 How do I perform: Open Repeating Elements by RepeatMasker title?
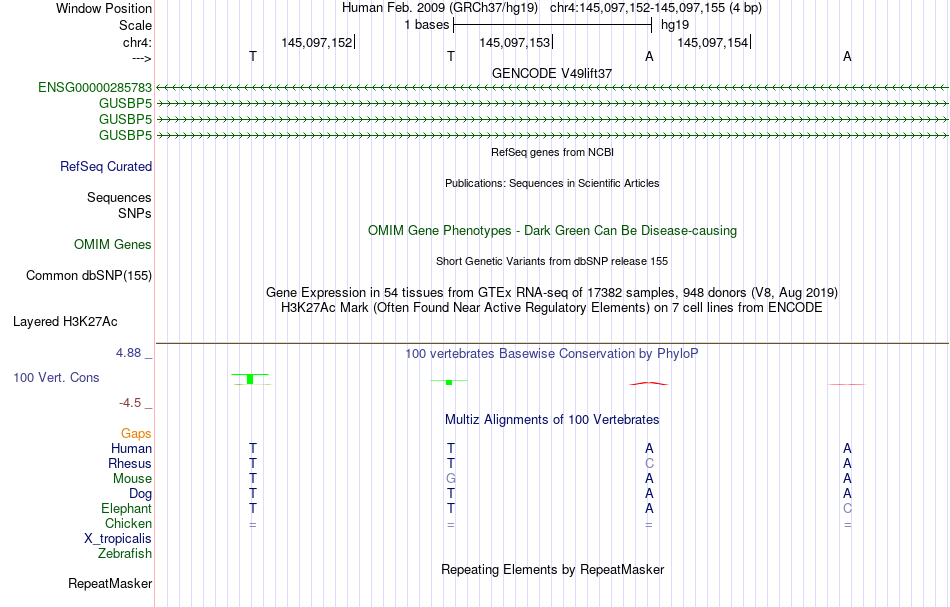click(x=552, y=569)
